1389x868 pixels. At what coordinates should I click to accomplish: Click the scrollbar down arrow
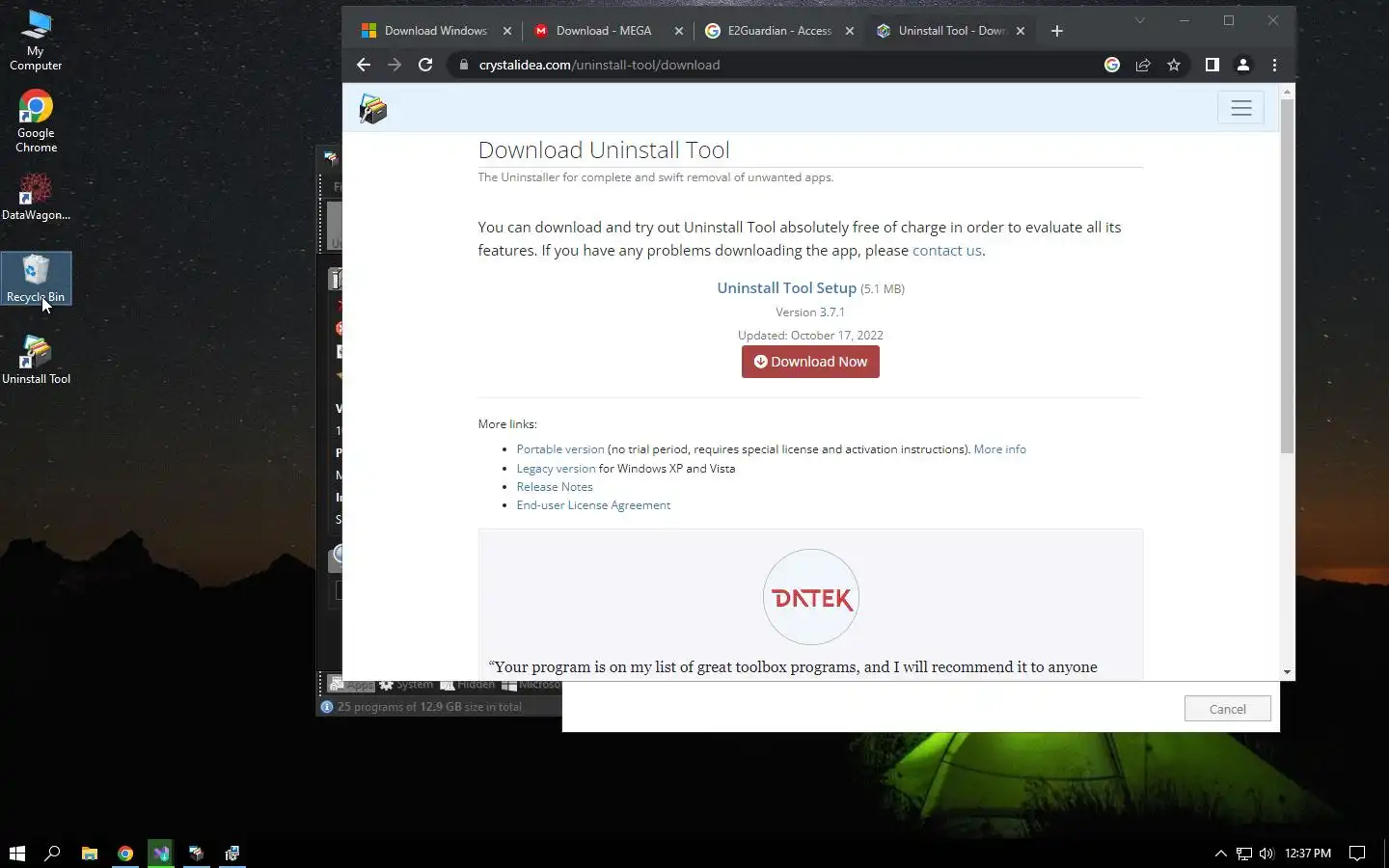pos(1287,672)
